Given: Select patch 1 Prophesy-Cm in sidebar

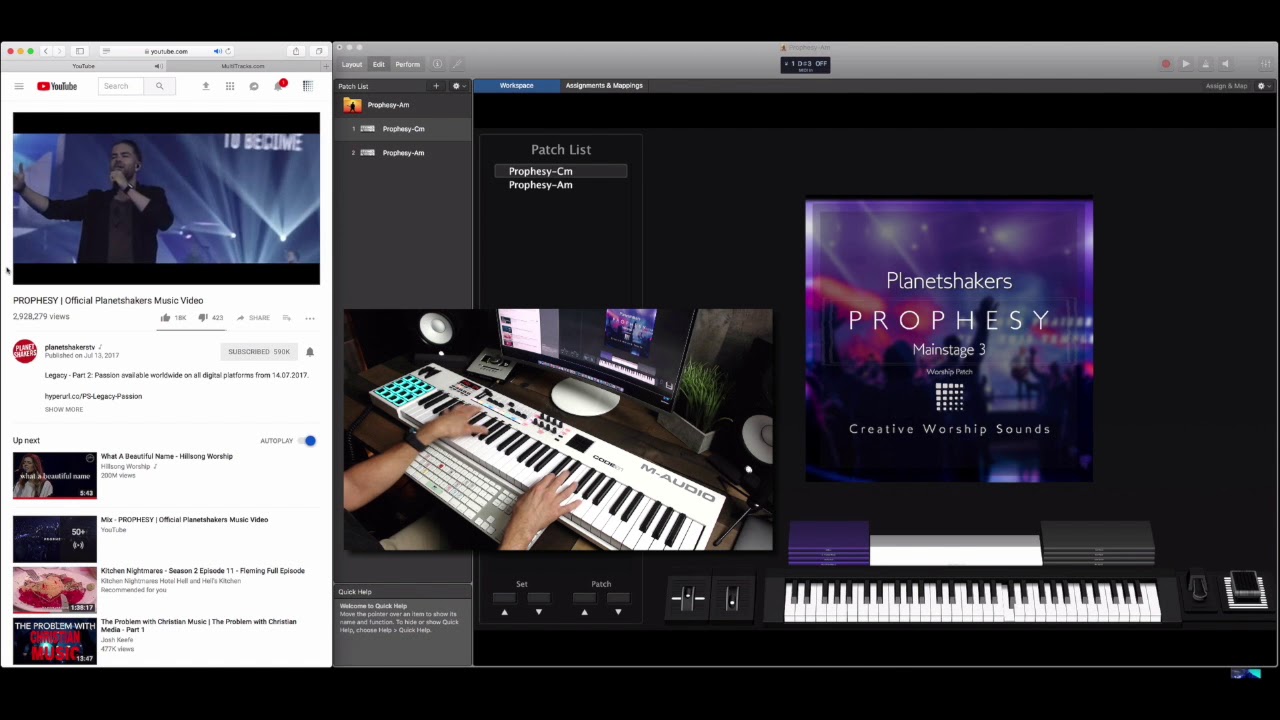Looking at the screenshot, I should [403, 129].
